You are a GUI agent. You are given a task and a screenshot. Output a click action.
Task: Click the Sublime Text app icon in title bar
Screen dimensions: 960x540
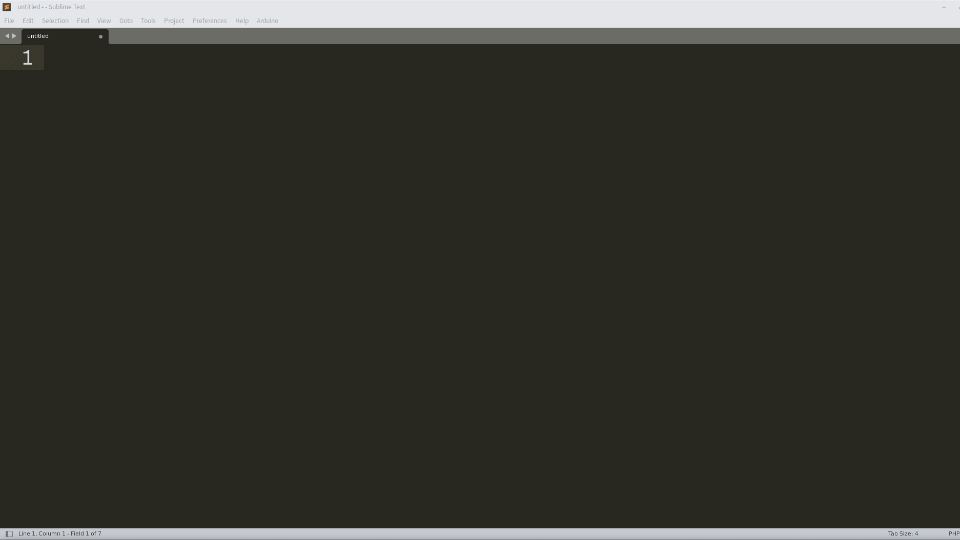(x=7, y=7)
